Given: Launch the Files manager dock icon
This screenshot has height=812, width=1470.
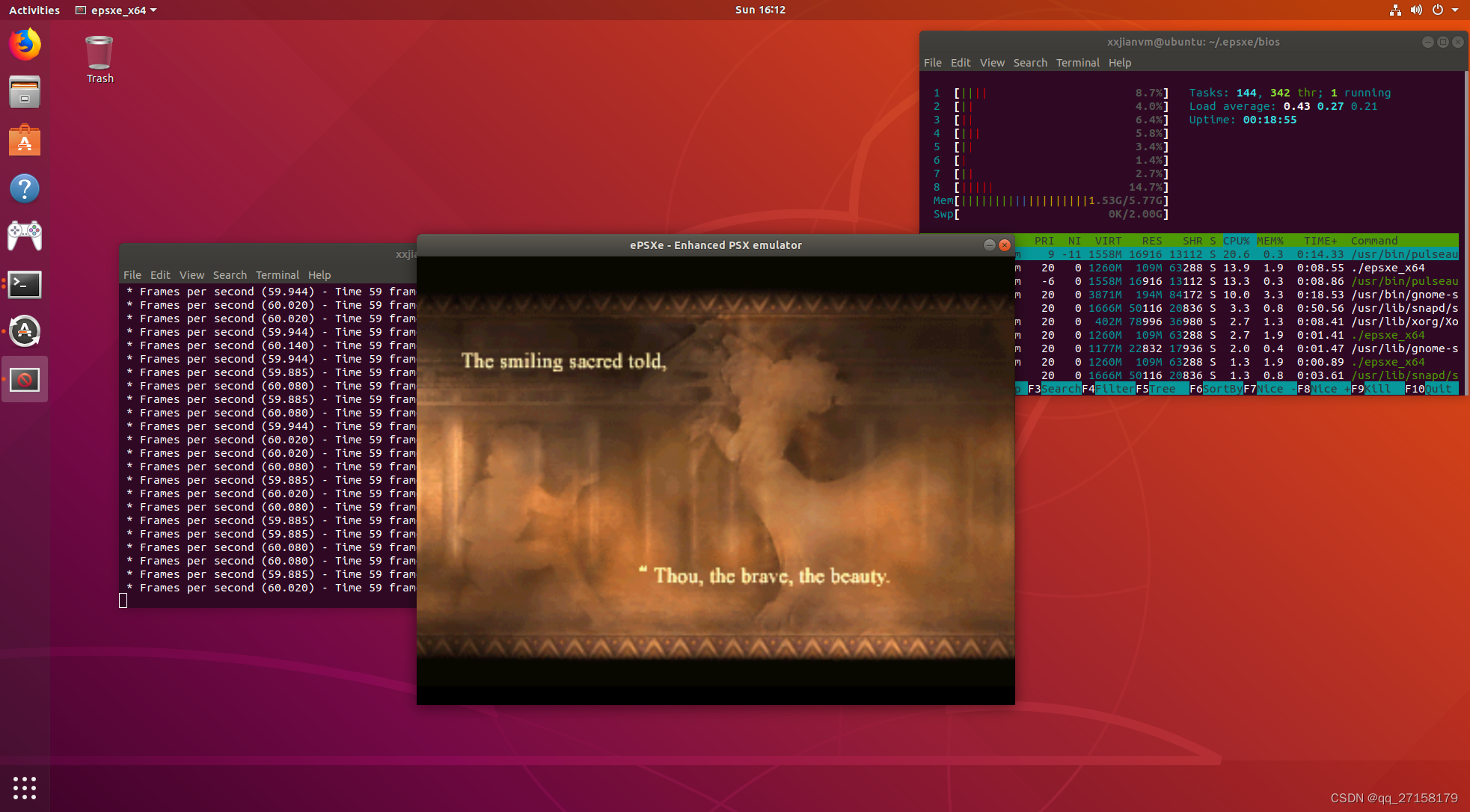Looking at the screenshot, I should (25, 93).
